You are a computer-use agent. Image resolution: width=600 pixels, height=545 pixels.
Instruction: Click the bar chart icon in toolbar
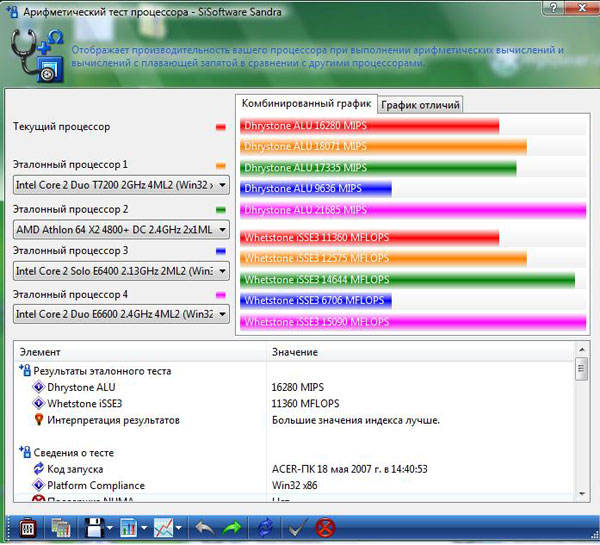click(129, 529)
